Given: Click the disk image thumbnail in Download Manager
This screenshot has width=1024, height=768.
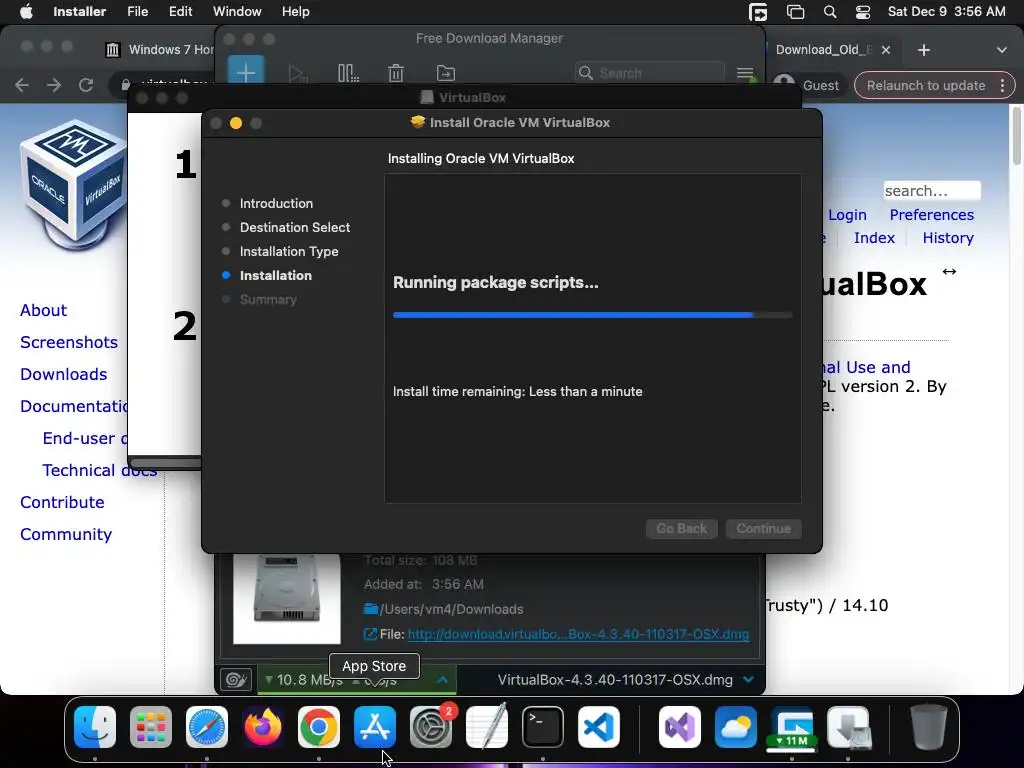Looking at the screenshot, I should (x=287, y=598).
